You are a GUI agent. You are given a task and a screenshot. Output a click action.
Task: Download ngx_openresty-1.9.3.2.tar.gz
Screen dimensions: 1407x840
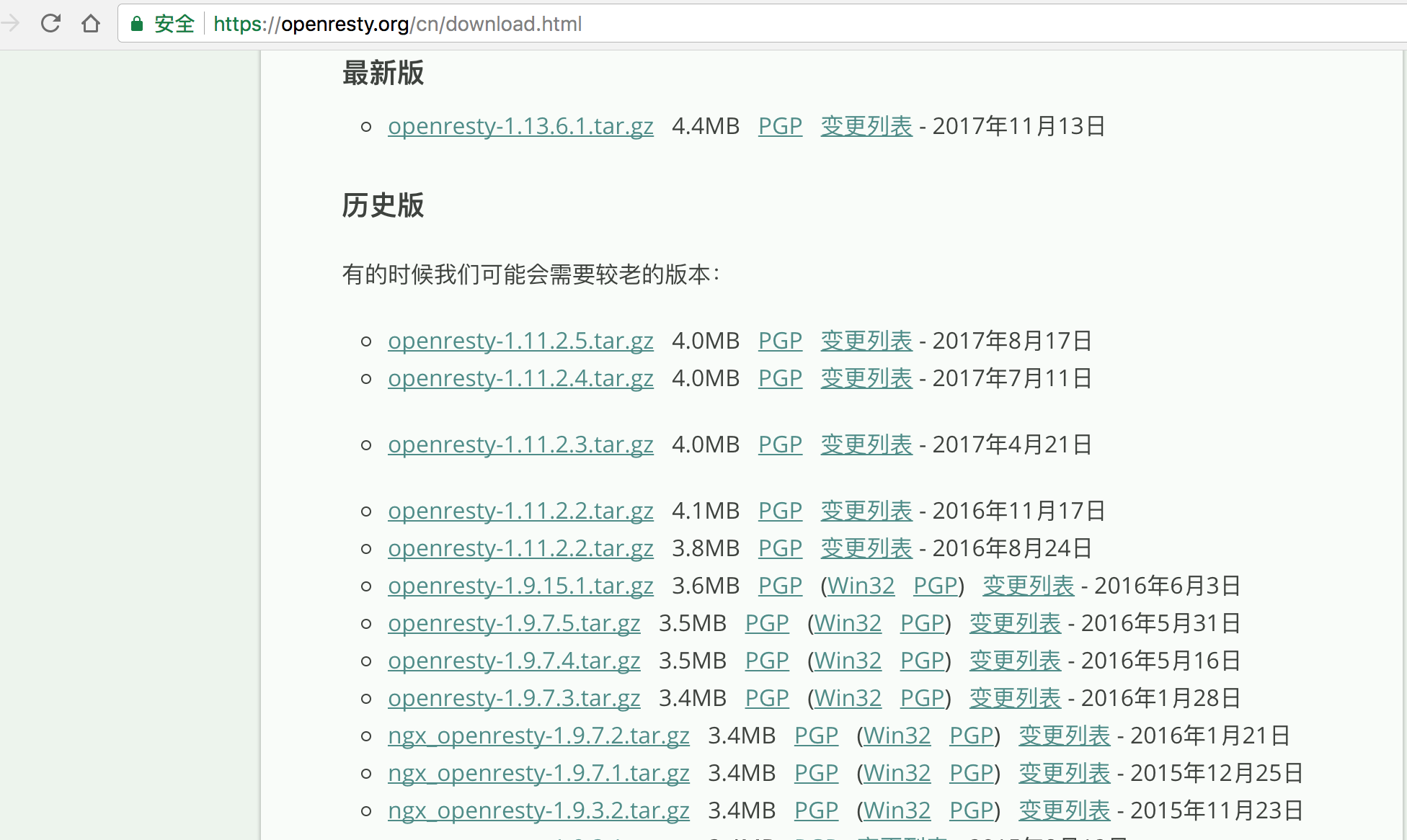[x=538, y=810]
